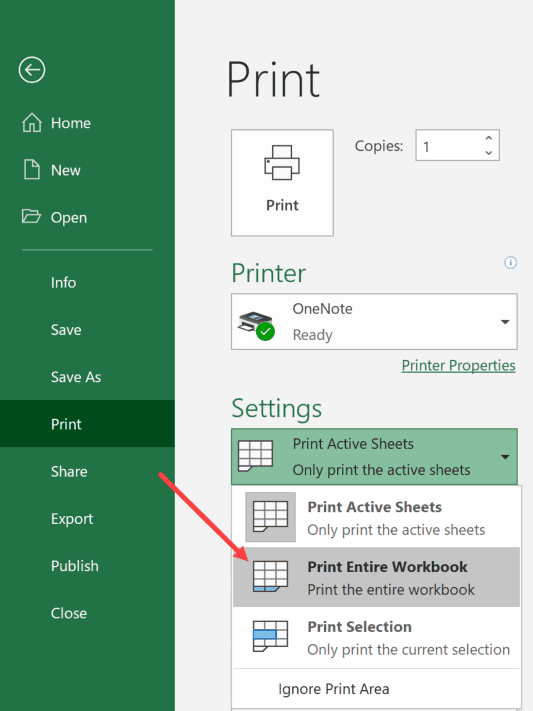Viewport: 533px width, 711px height.
Task: Click Save in the sidebar
Action: (87, 330)
